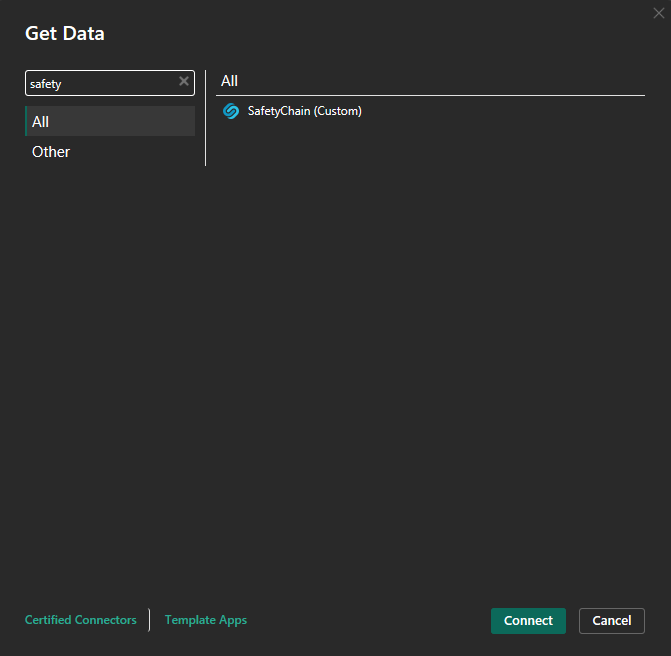The image size is (671, 656).
Task: Select the SafetyChain (Custom) connector text
Action: [x=304, y=111]
